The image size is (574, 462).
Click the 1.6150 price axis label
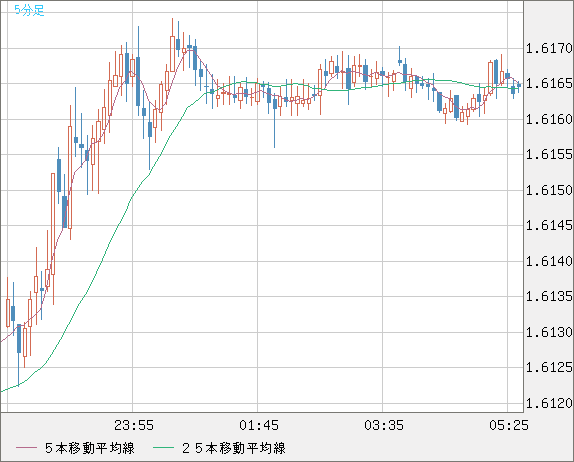click(549, 190)
